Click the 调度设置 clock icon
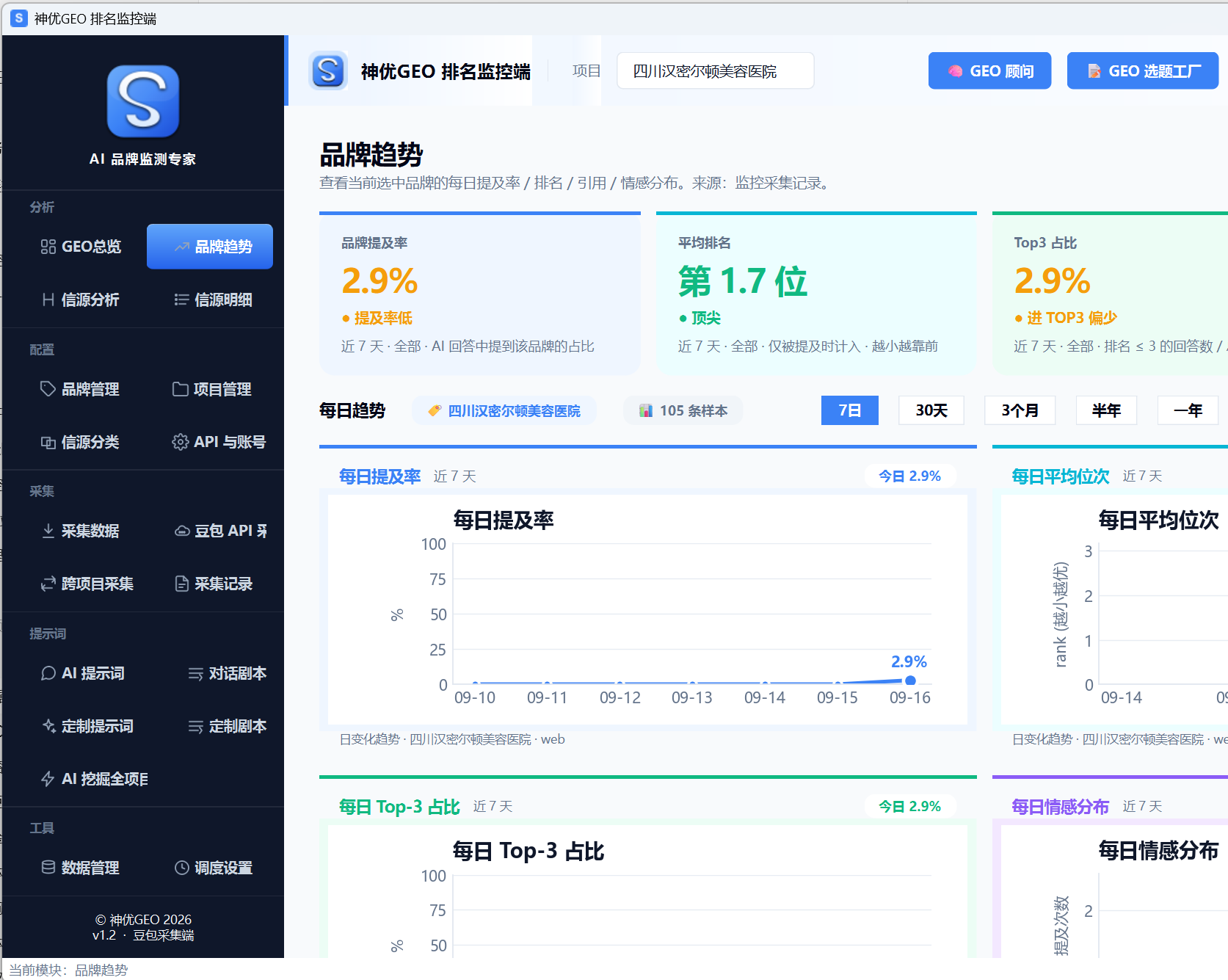The width and height of the screenshot is (1228, 980). pos(182,868)
